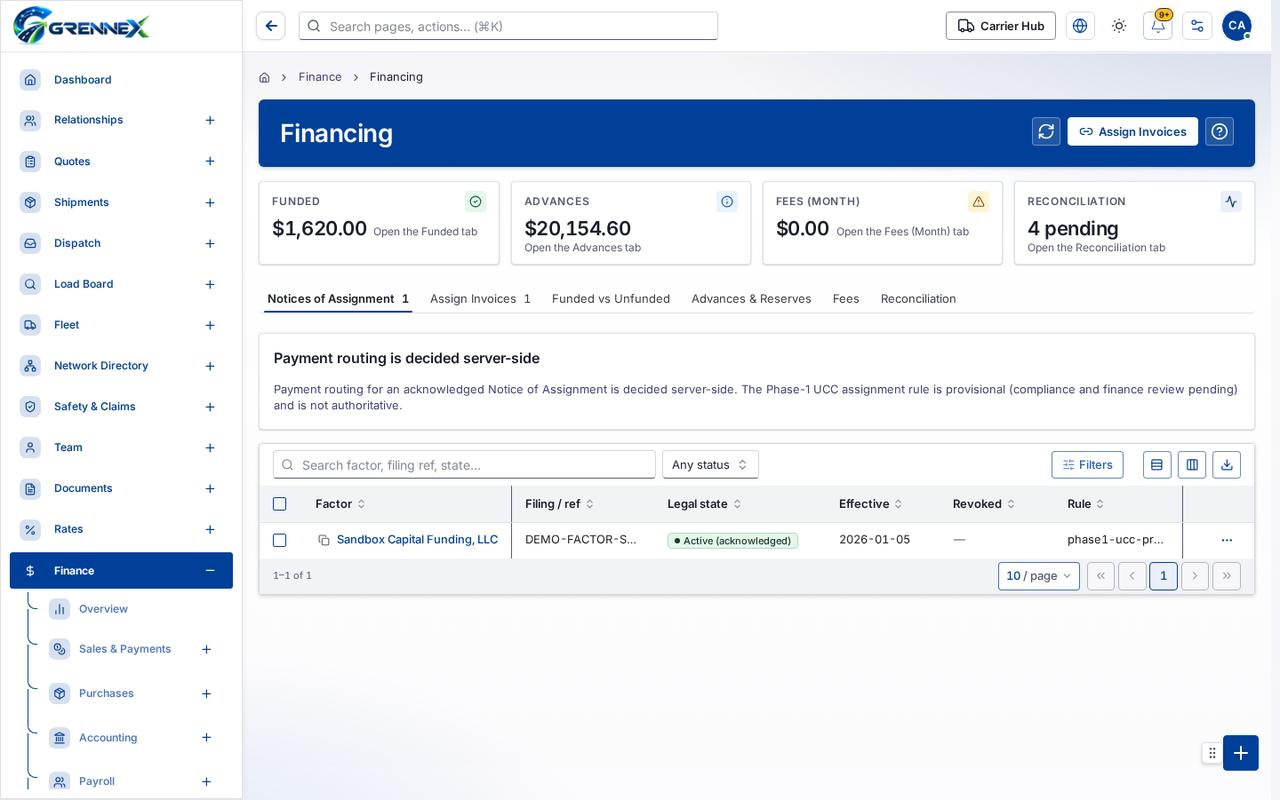This screenshot has width=1280, height=800.
Task: Click the refresh icon in Financing header
Action: click(x=1046, y=131)
